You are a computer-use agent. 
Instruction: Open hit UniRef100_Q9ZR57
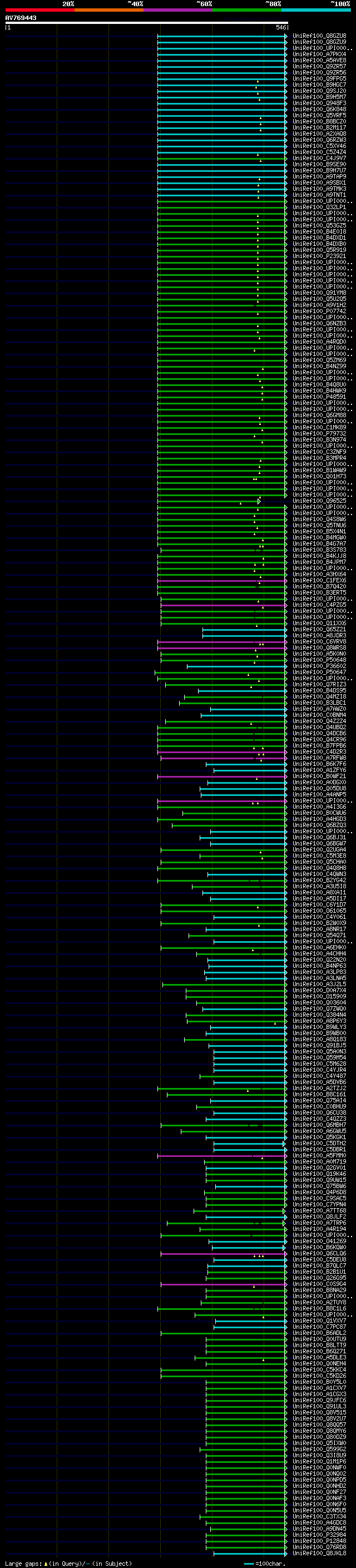319,66
